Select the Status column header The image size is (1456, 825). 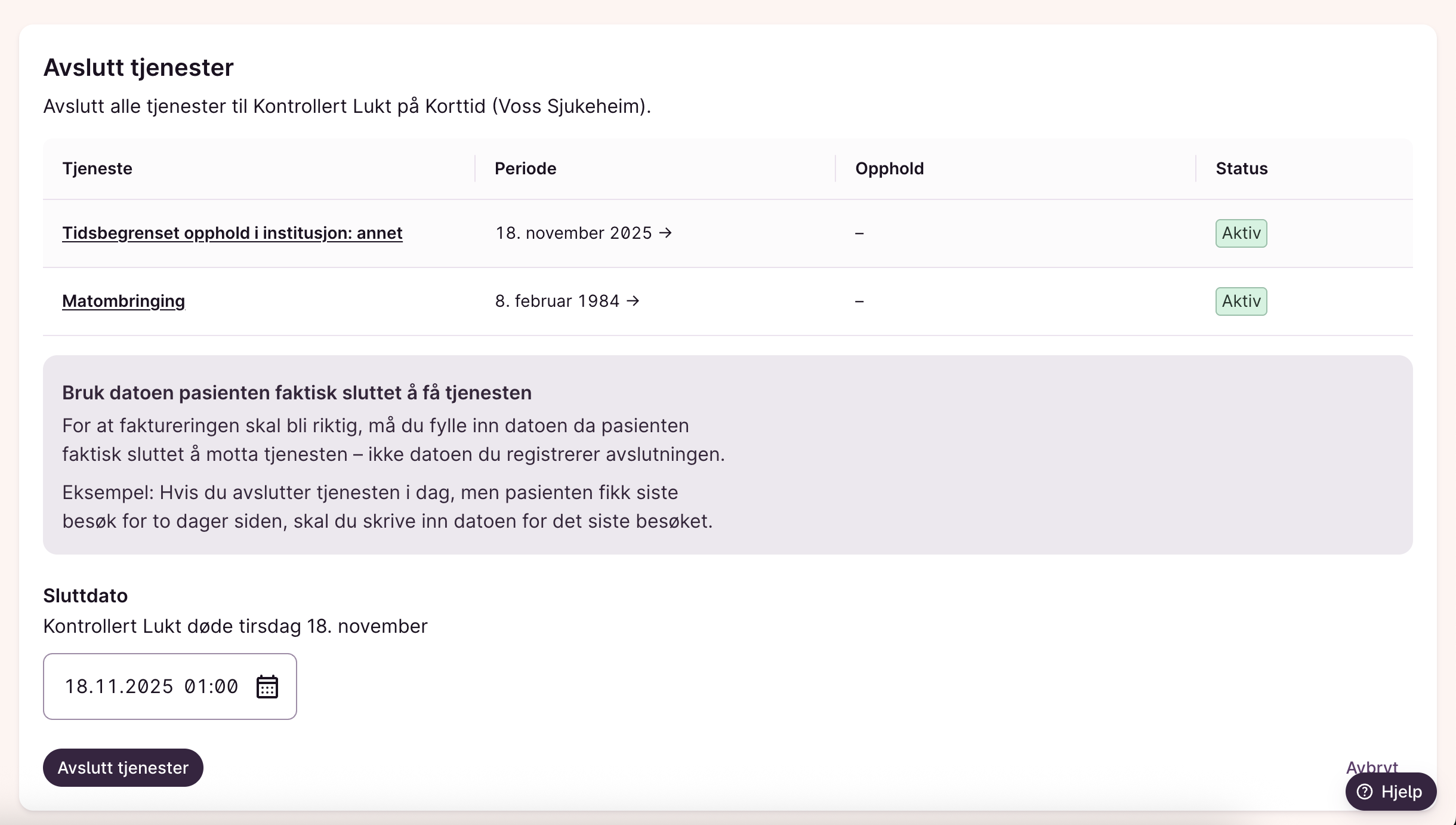click(1241, 168)
